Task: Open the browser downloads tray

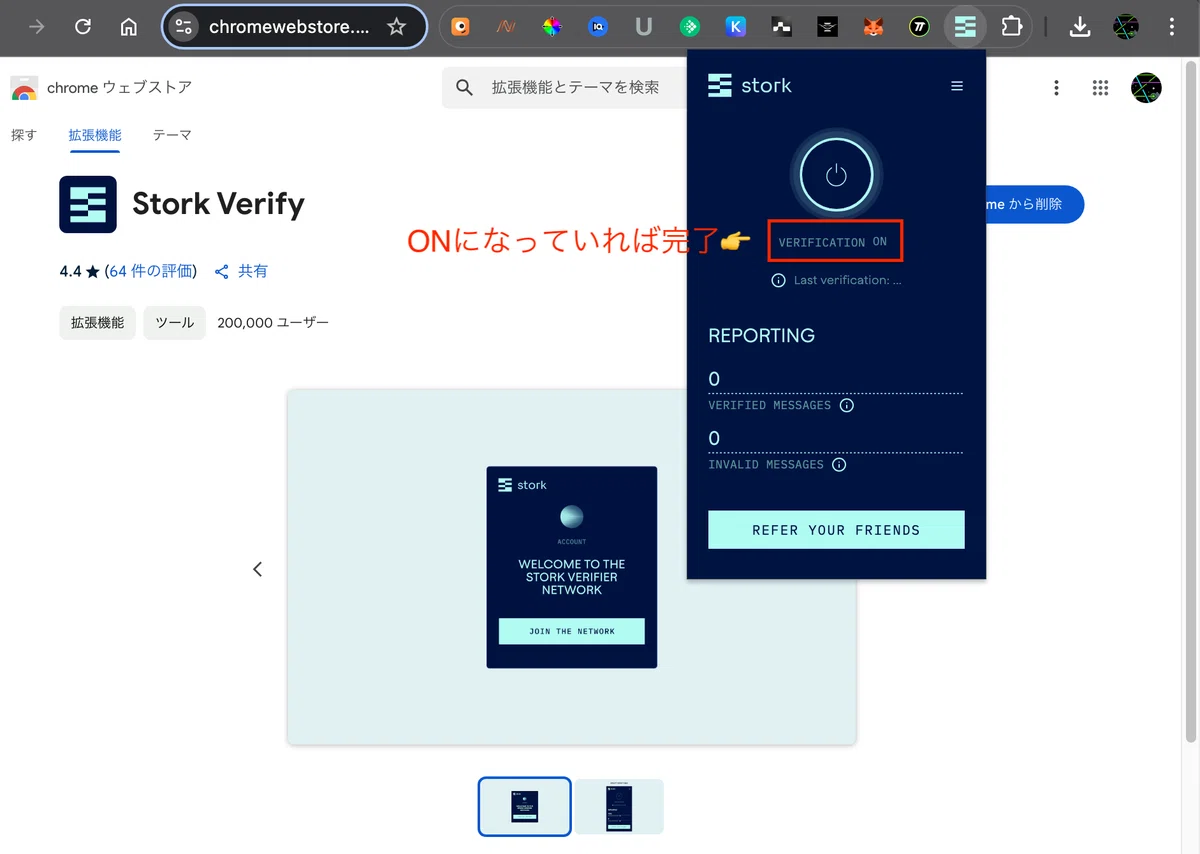Action: [1079, 27]
